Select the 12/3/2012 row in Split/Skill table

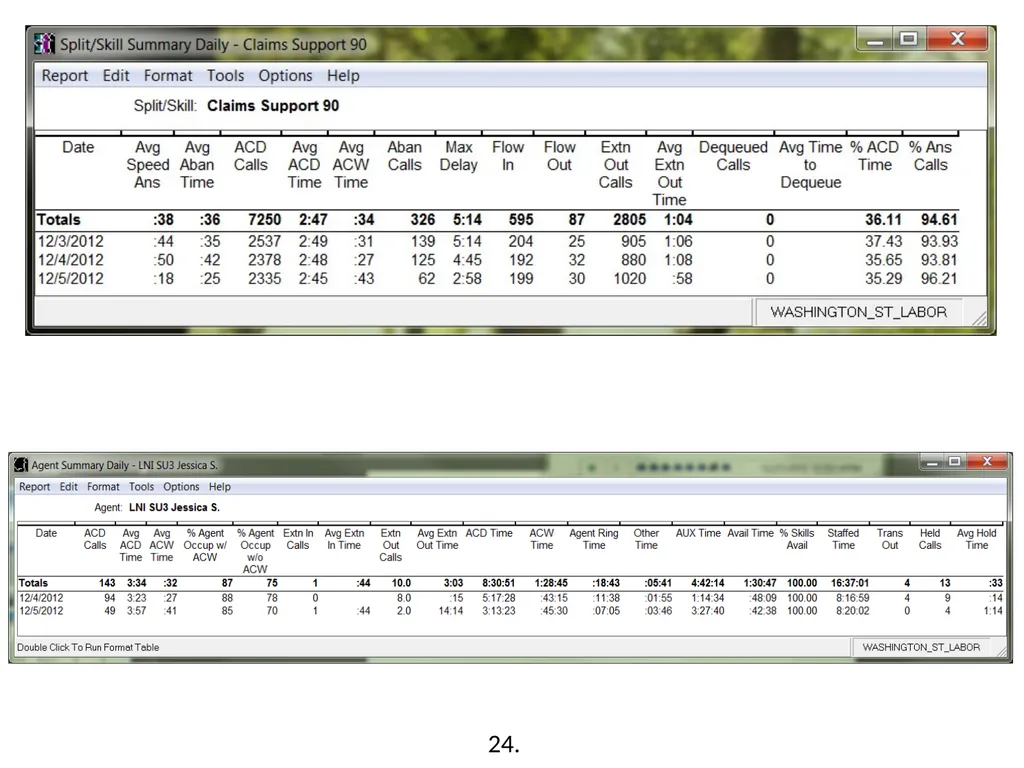pos(496,242)
